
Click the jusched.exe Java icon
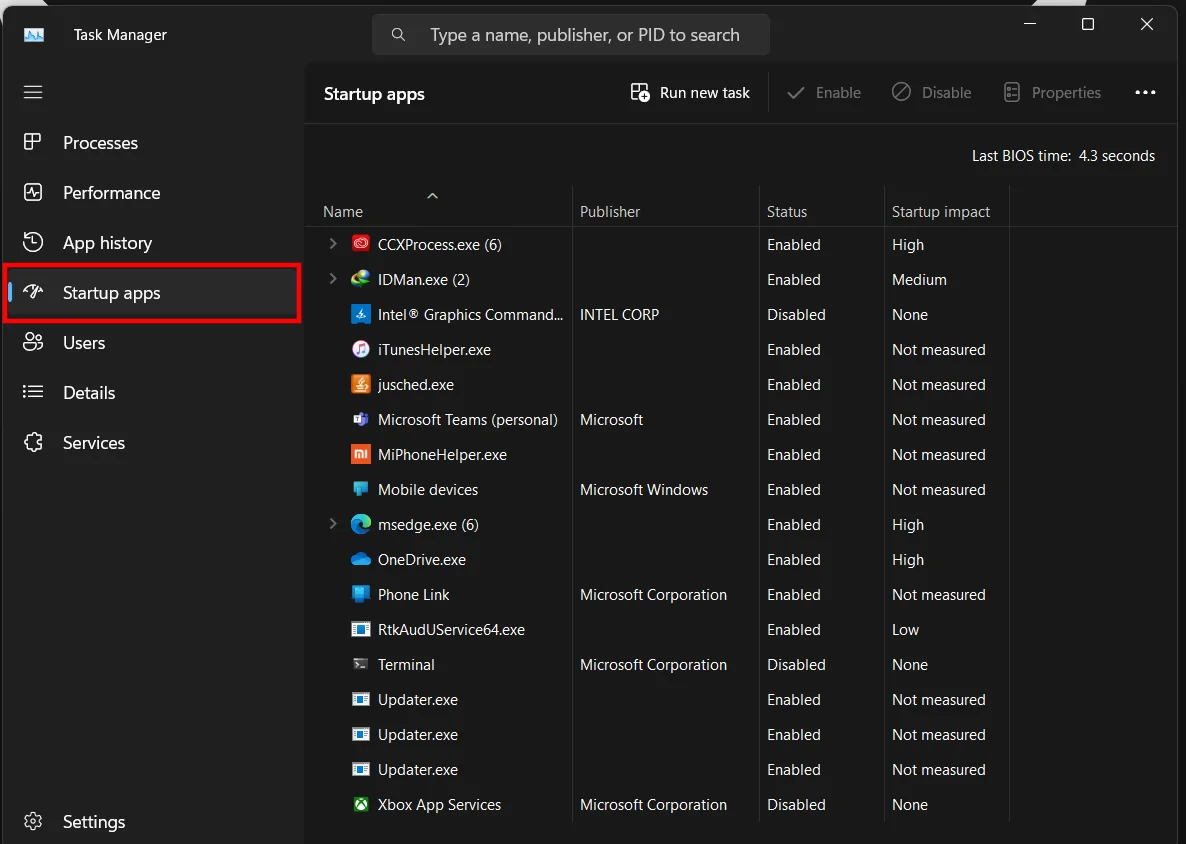[361, 385]
